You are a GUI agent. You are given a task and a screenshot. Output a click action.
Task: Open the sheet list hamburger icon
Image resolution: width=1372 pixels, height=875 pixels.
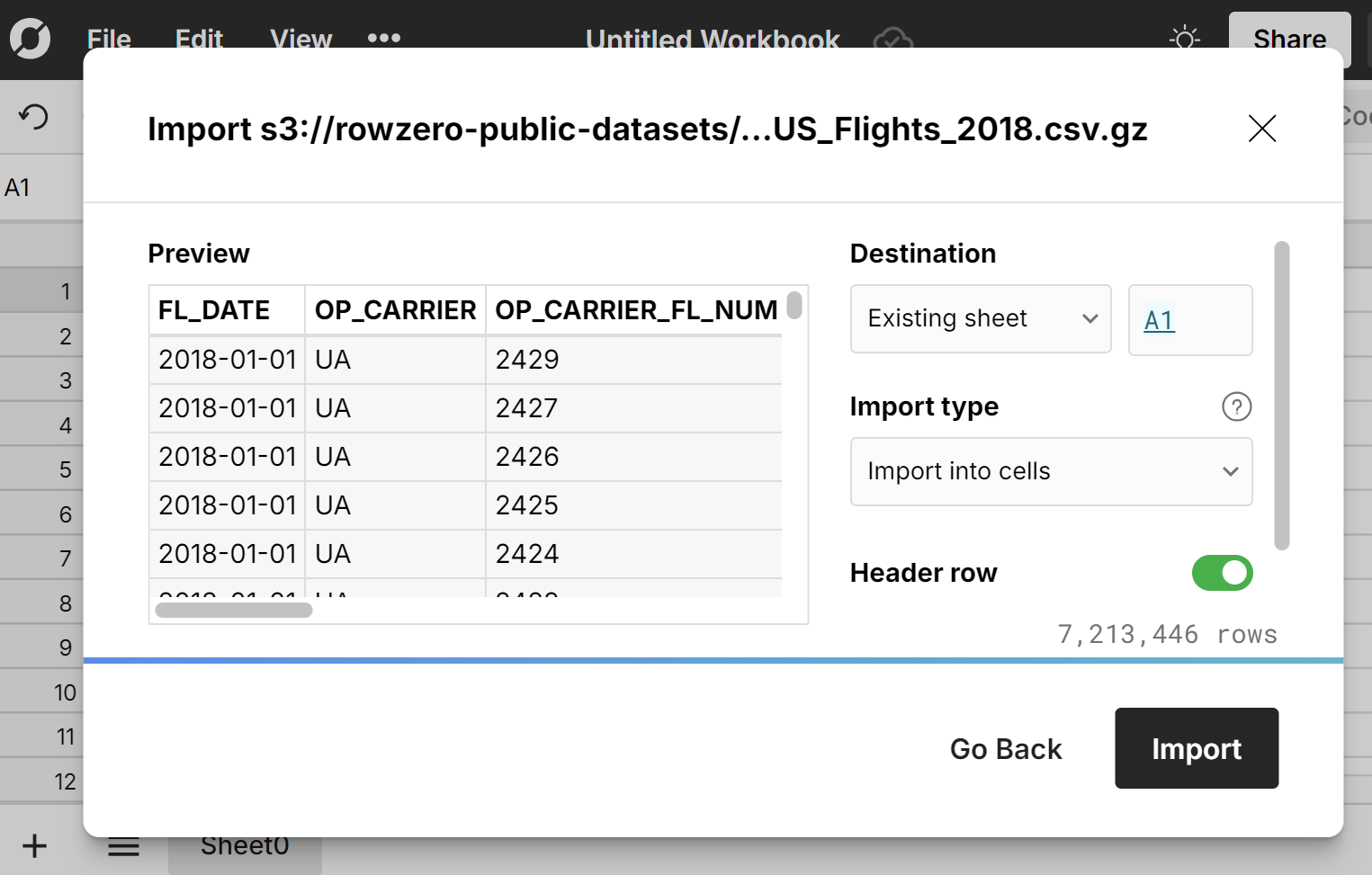pyautogui.click(x=123, y=845)
